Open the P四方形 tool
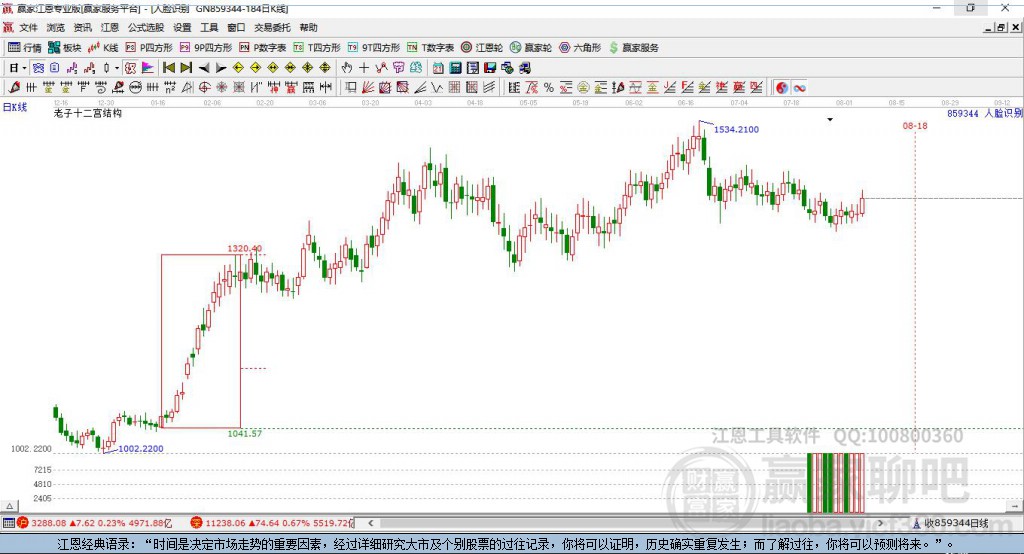Image resolution: width=1024 pixels, height=554 pixels. coord(149,48)
